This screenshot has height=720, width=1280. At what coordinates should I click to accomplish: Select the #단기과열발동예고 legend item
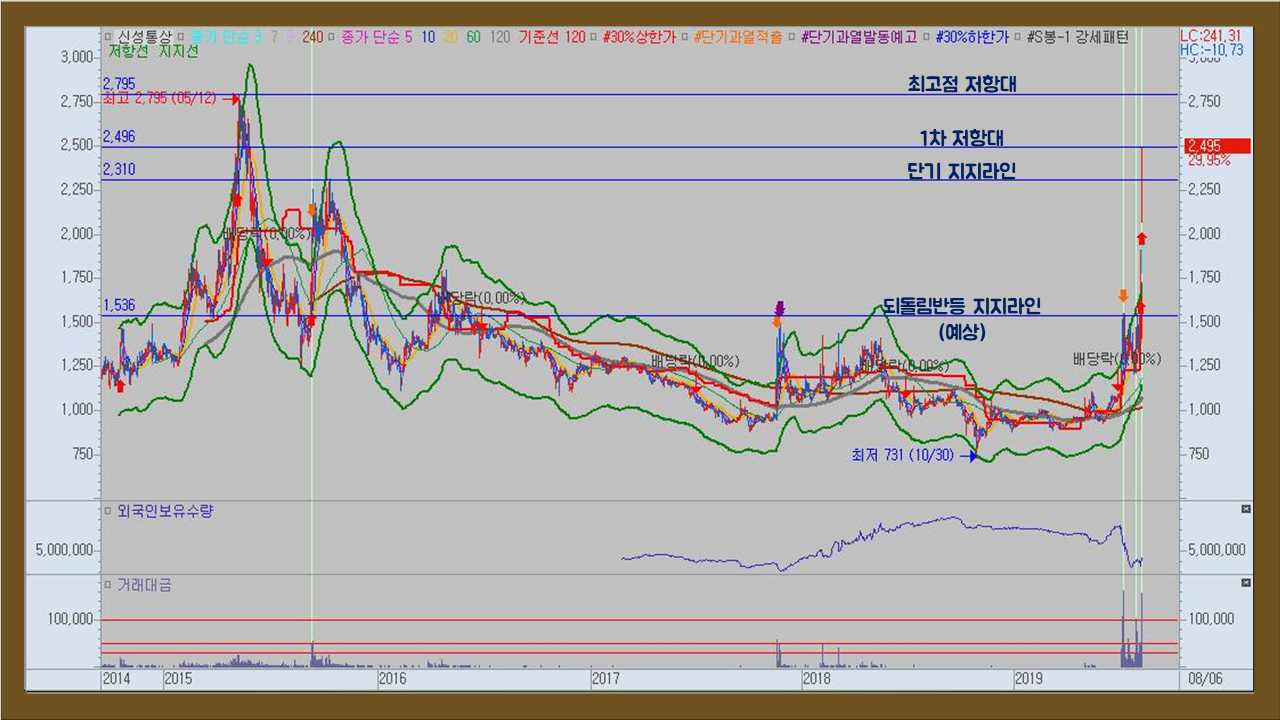coord(859,37)
